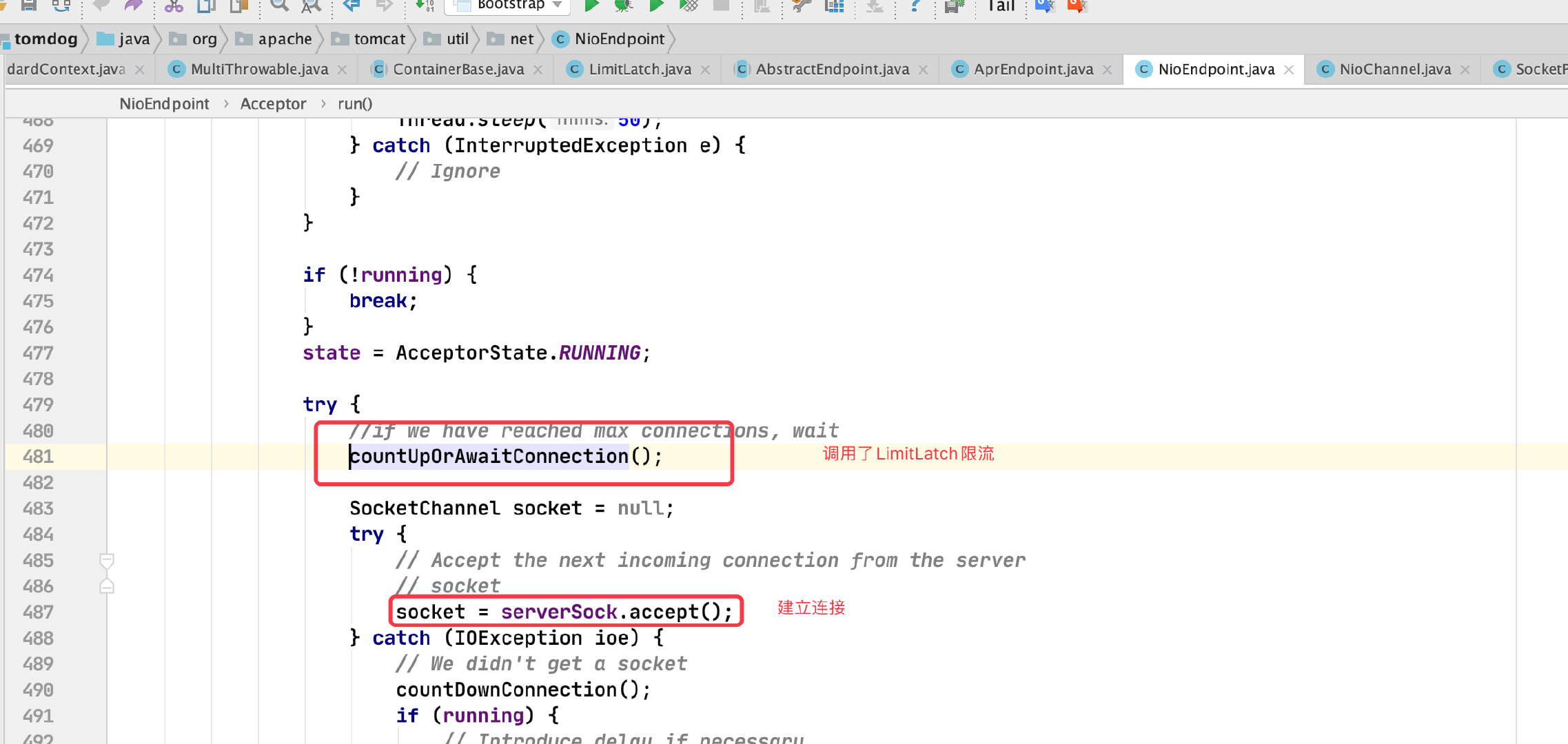1568x744 pixels.
Task: Click the Find magnifier icon
Action: tap(279, 5)
